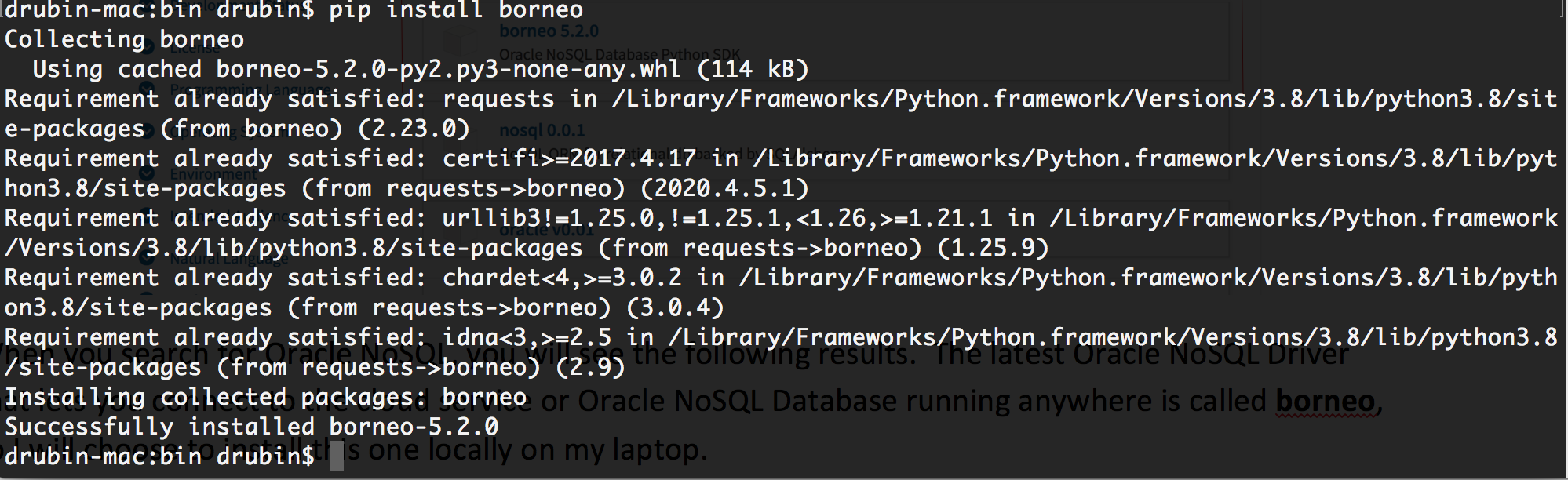Screen dimensions: 1568x480
Task: Expand the faint Programming Language filter label
Action: click(x=251, y=89)
